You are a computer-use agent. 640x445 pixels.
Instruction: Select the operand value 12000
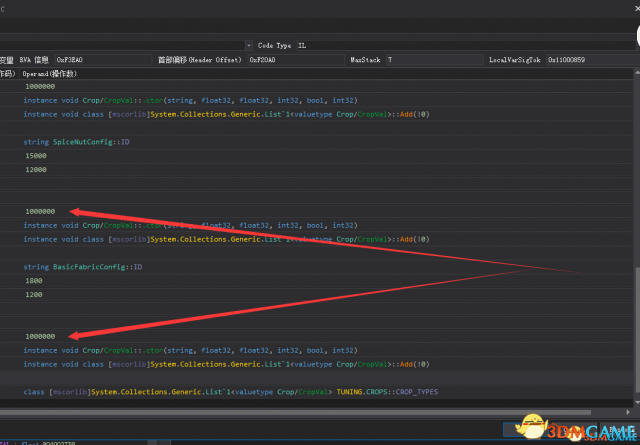click(36, 169)
